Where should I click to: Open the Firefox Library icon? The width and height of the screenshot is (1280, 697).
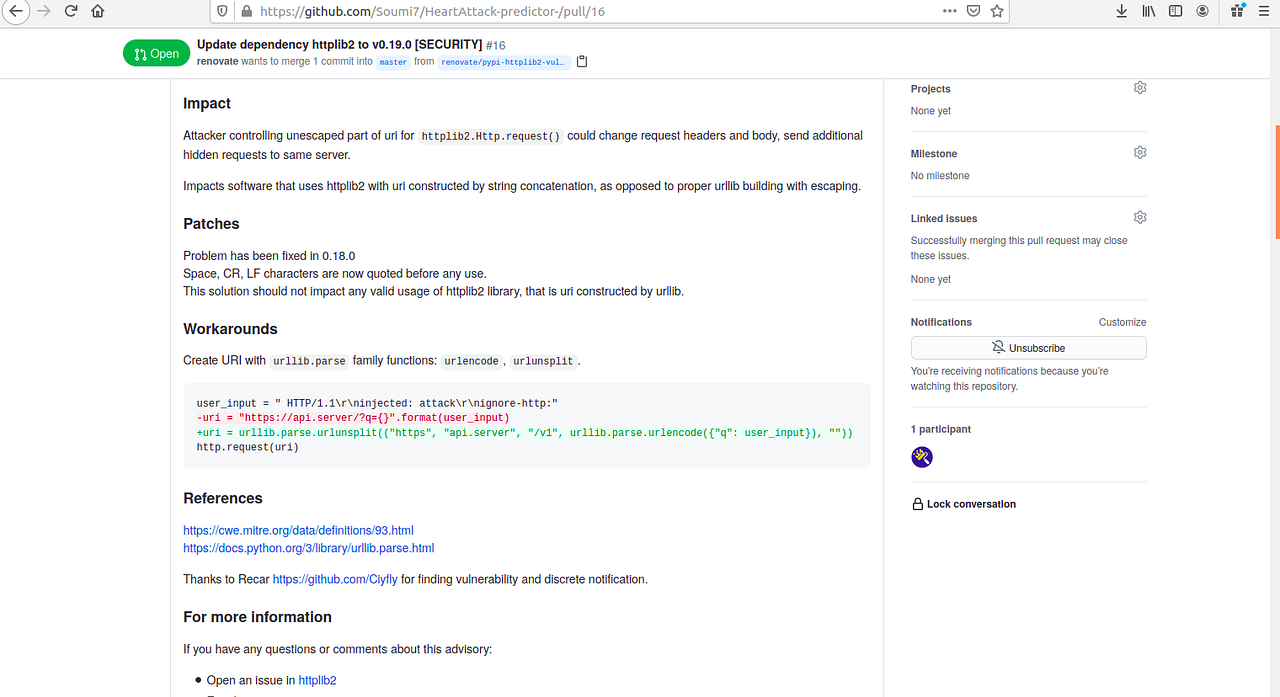[x=1148, y=11]
